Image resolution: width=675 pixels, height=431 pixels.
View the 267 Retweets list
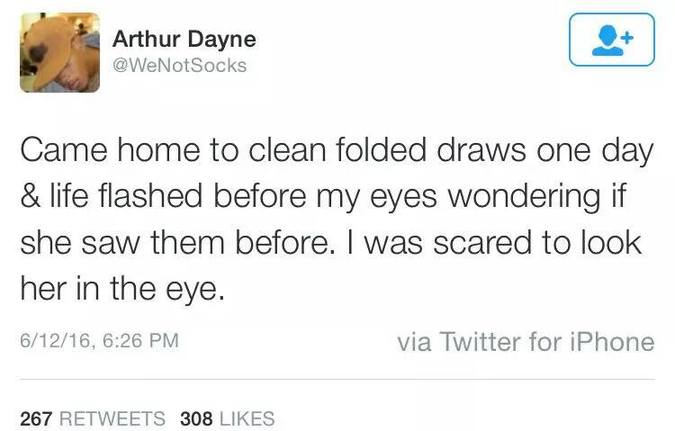[92, 419]
